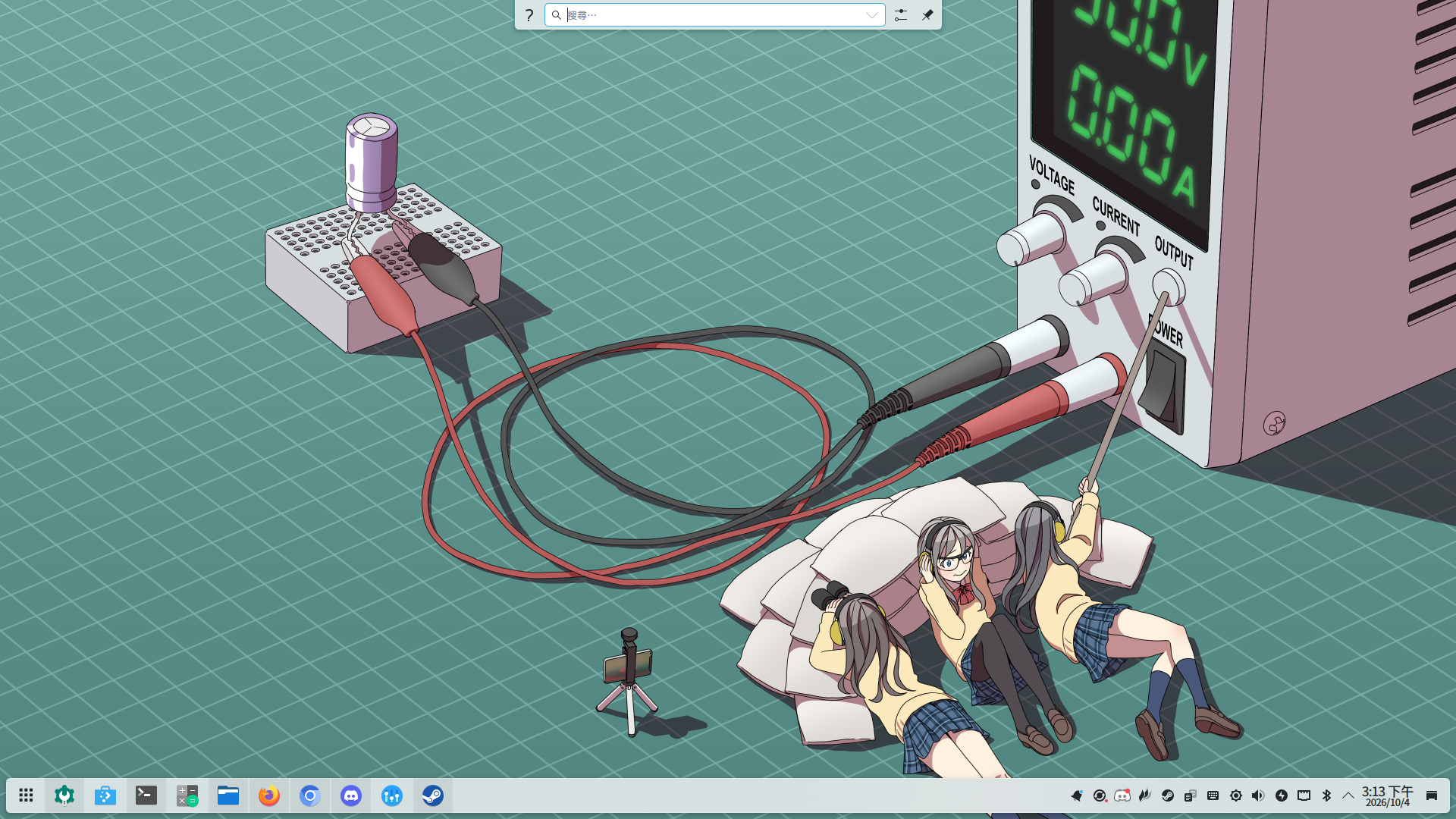Screen dimensions: 1456x819
Task: Toggle the pin to keep KRunner open
Action: click(x=927, y=15)
